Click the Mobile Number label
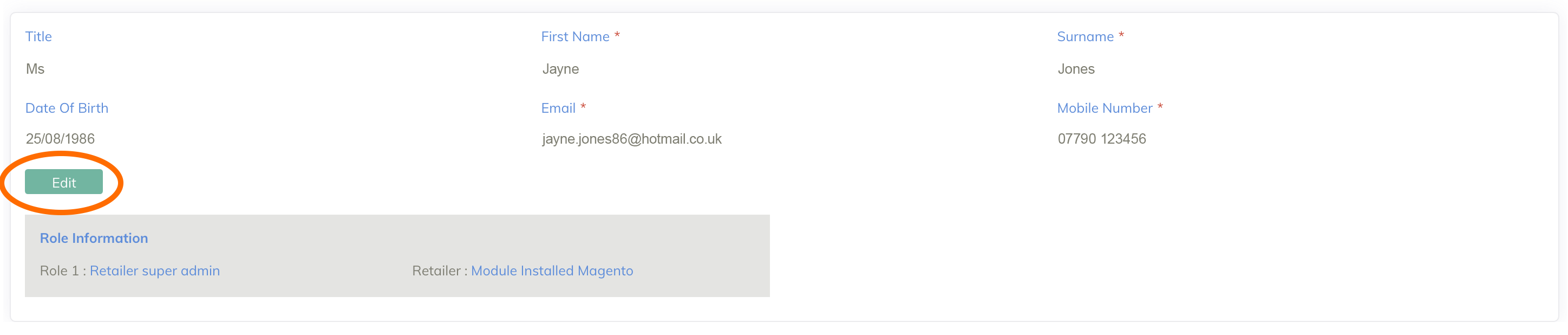The height and width of the screenshot is (335, 1568). coord(1104,108)
